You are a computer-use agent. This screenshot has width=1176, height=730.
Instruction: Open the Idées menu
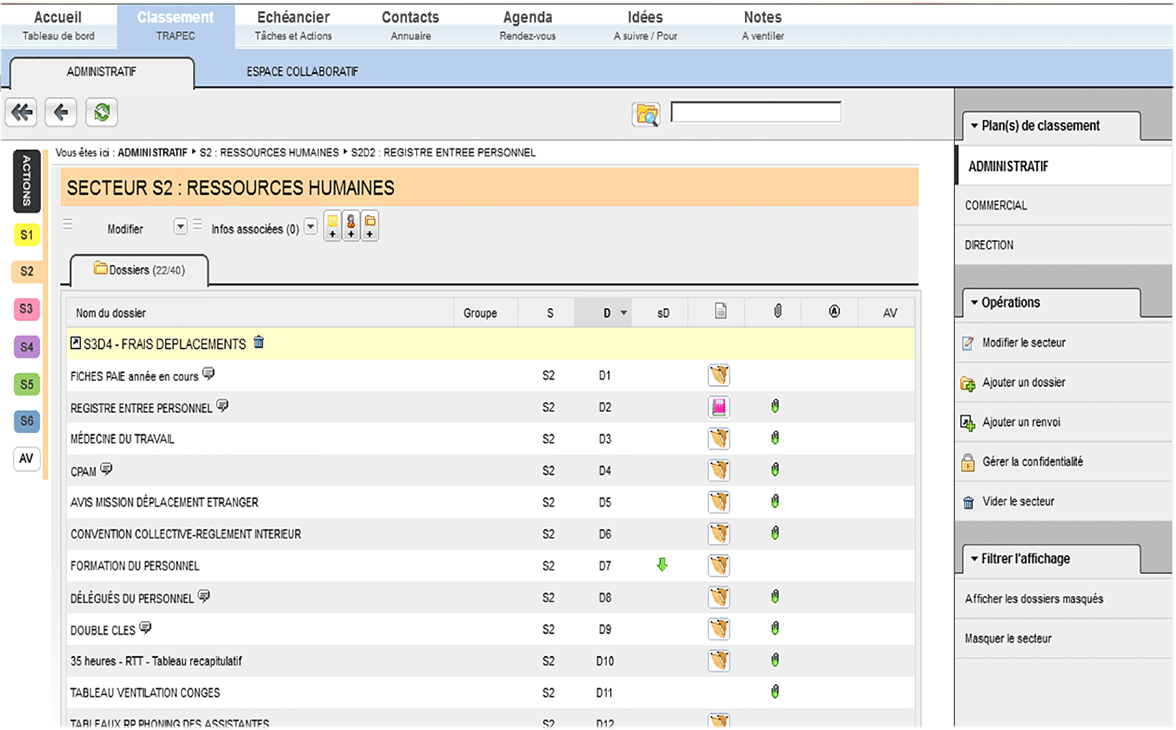645,26
